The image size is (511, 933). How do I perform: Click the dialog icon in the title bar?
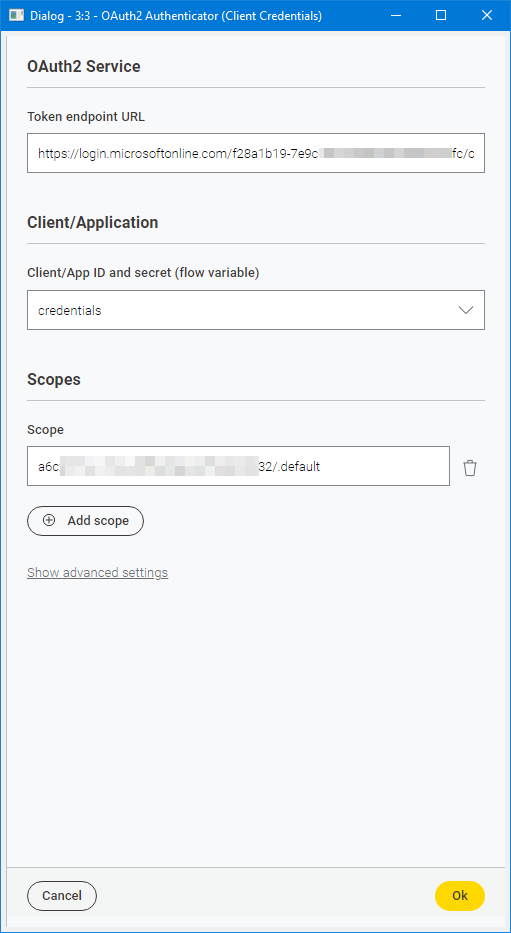pyautogui.click(x=16, y=15)
